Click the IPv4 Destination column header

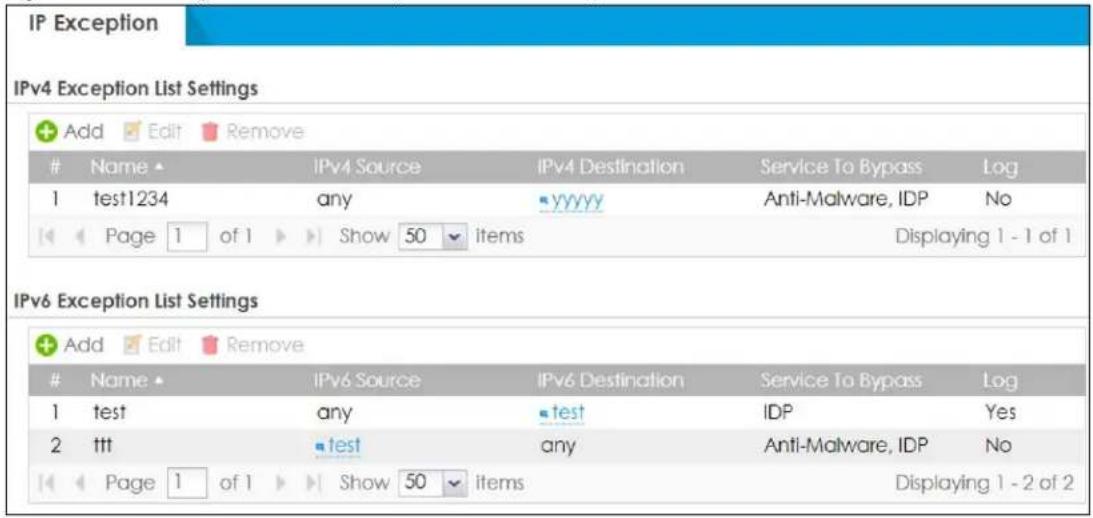pyautogui.click(x=610, y=167)
